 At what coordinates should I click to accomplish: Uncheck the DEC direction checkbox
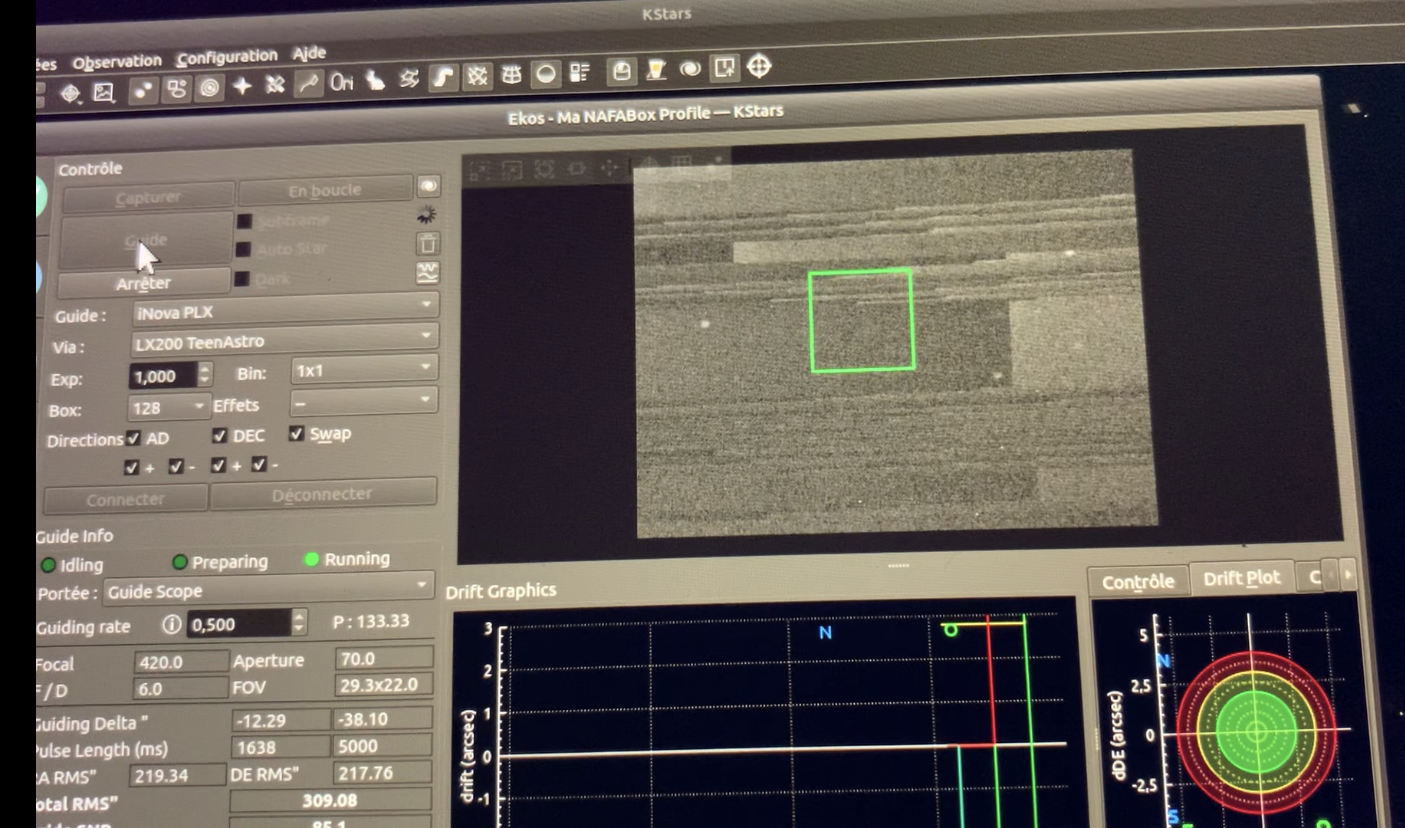[220, 436]
